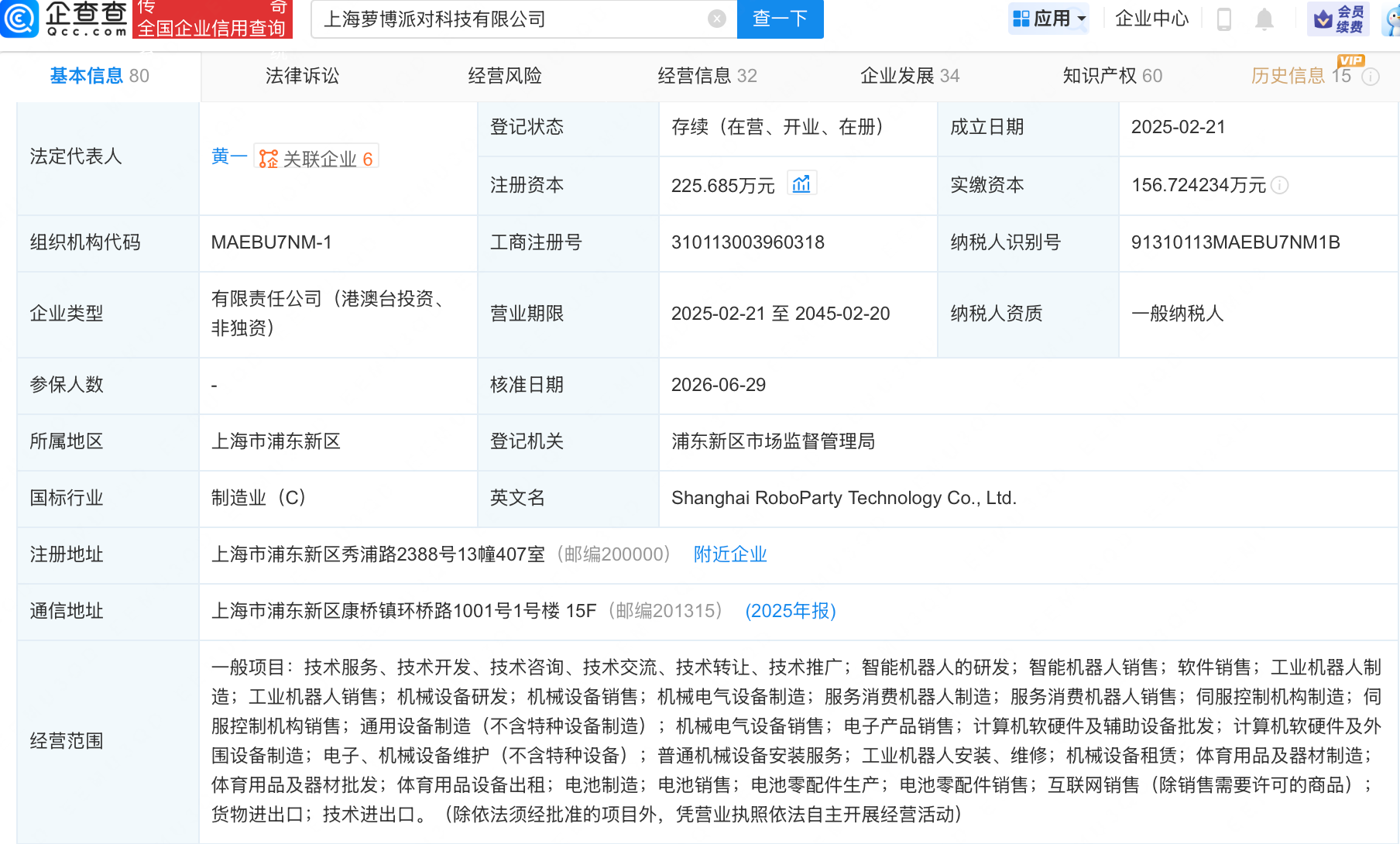1400x844 pixels.
Task: Select the 156.724234万元 paid-in capital value
Action: tap(1199, 185)
